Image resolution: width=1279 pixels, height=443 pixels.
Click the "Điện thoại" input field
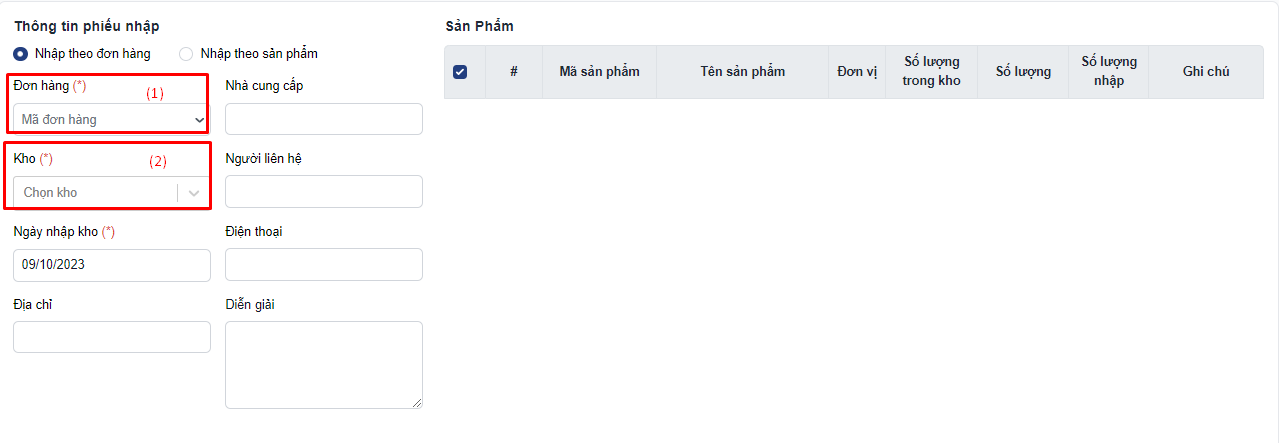324,265
